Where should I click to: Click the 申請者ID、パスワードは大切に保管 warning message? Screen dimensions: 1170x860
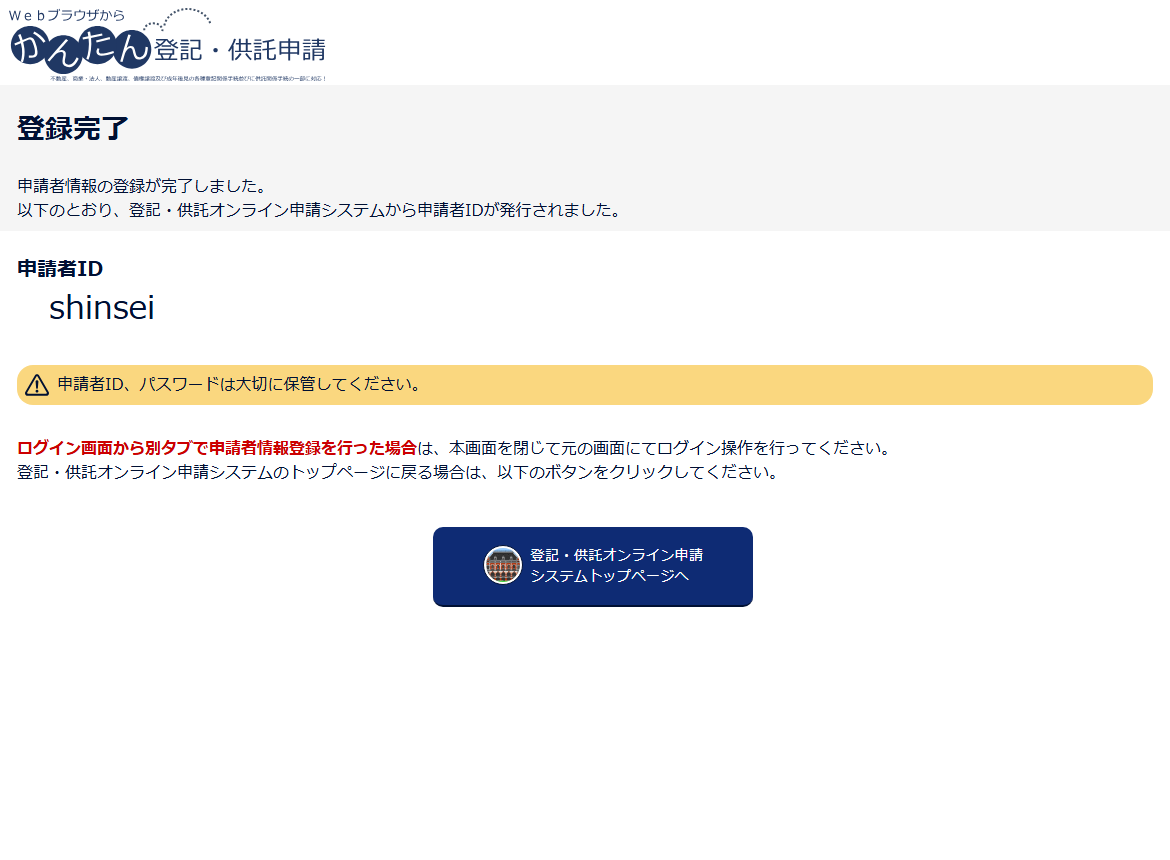pyautogui.click(x=238, y=384)
